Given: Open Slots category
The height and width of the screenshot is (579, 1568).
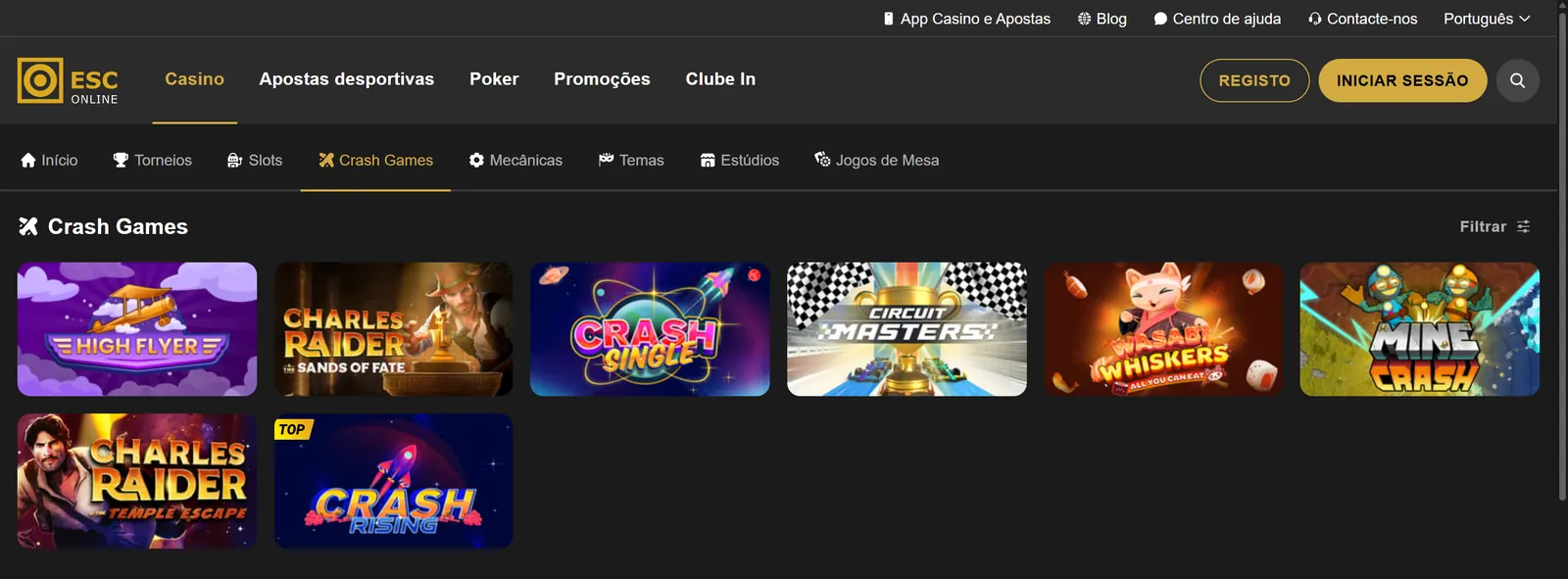Looking at the screenshot, I should coord(255,160).
